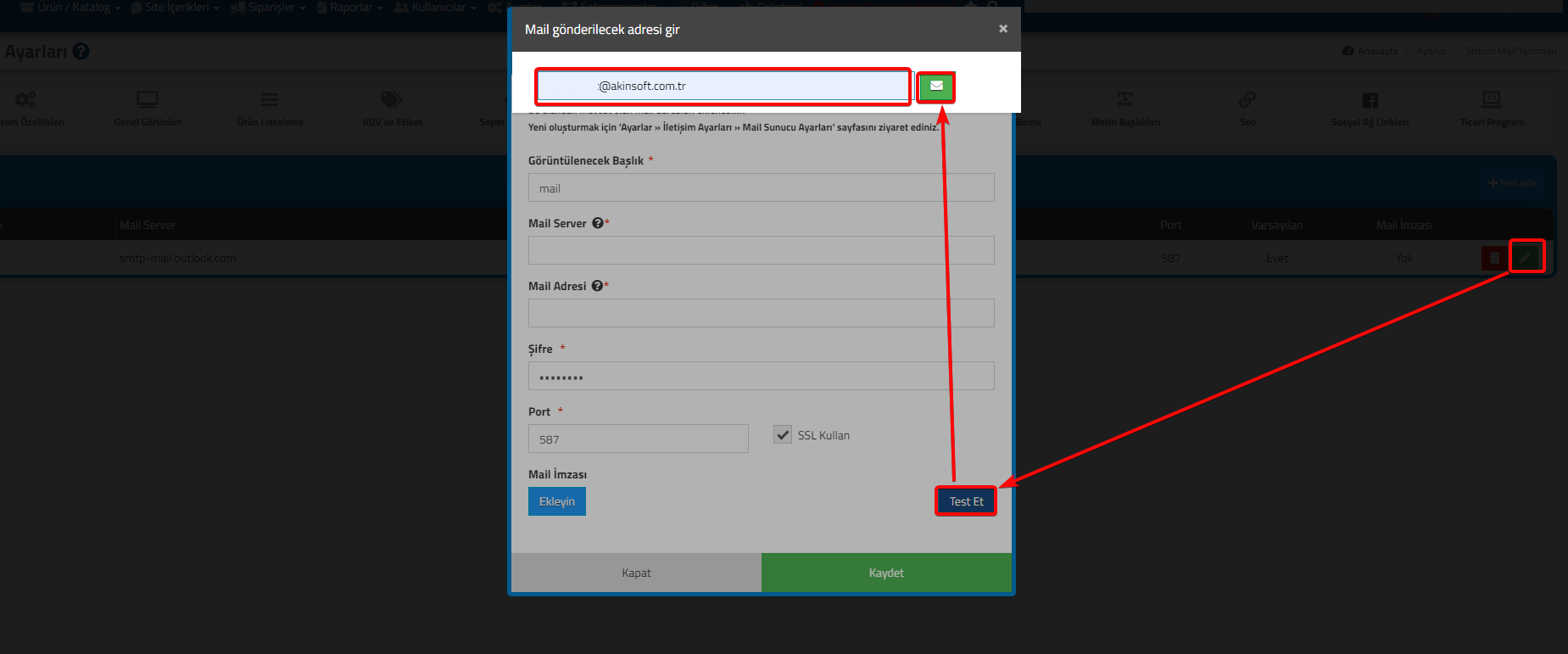Click the help icon next to Mail Adresi
Viewport: 1568px width, 654px height.
click(597, 286)
